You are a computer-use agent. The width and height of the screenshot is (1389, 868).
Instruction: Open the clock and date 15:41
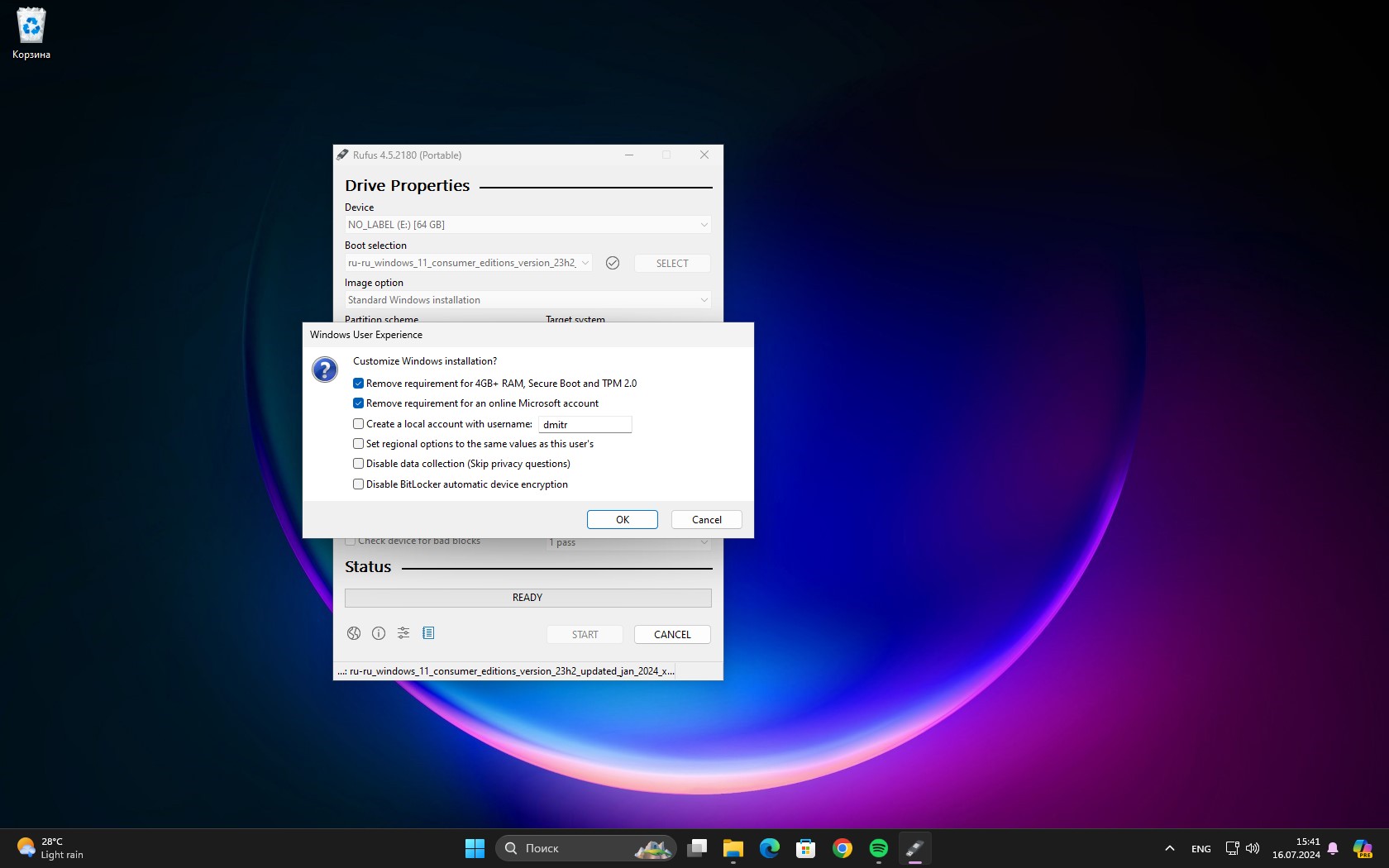click(x=1296, y=848)
